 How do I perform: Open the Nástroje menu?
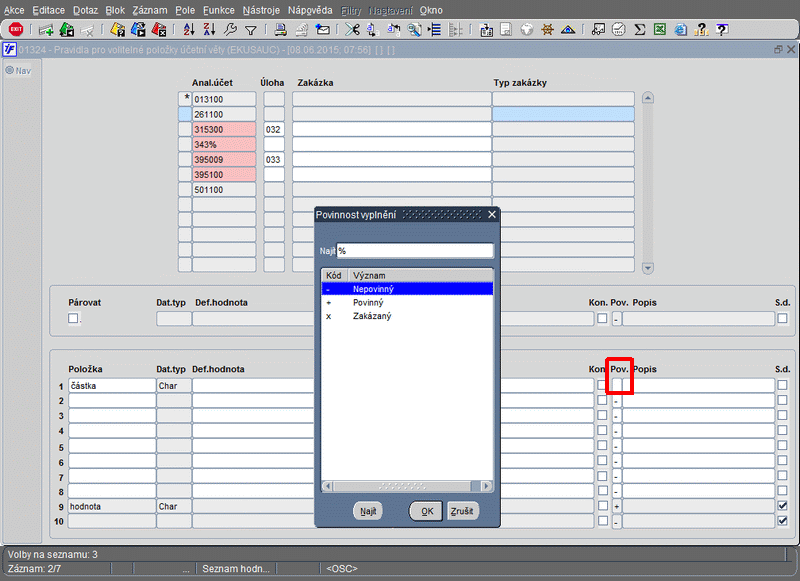261,10
